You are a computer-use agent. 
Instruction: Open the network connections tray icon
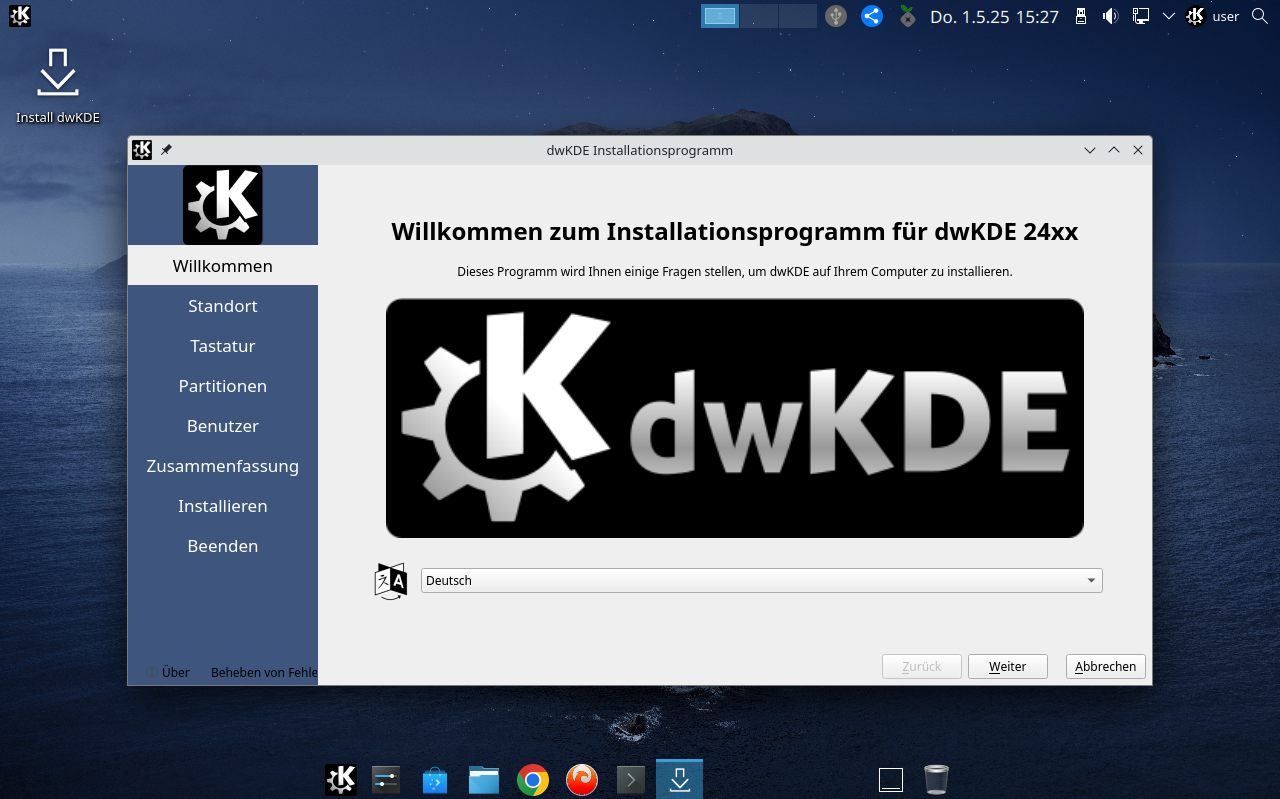[1140, 16]
